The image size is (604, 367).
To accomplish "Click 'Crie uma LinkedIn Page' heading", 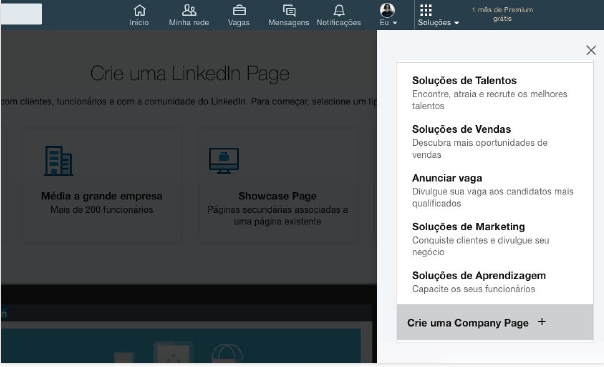I will point(190,73).
